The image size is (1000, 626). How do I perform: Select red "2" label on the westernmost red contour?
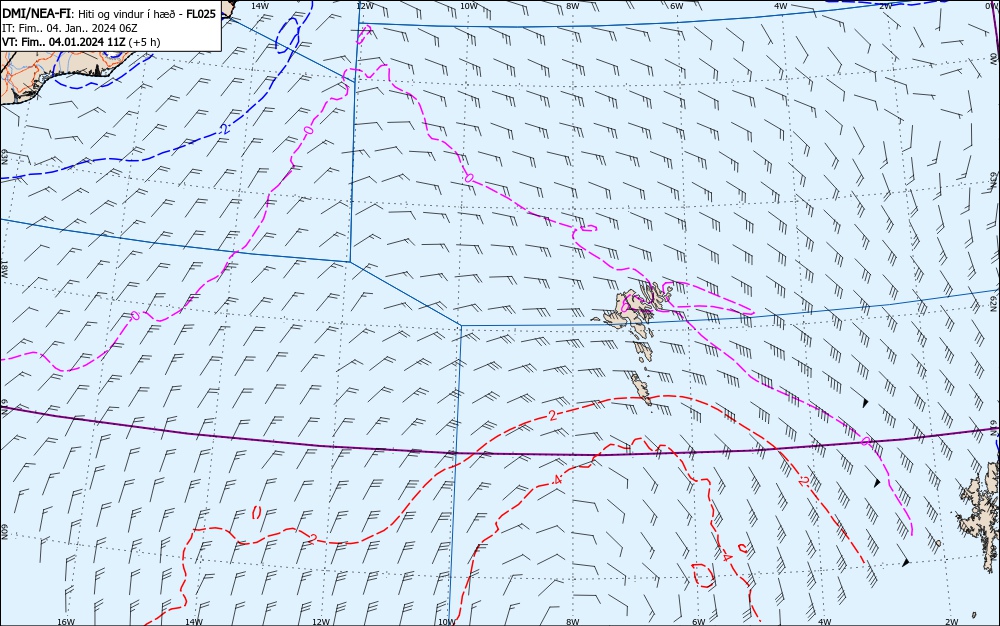tap(312, 538)
